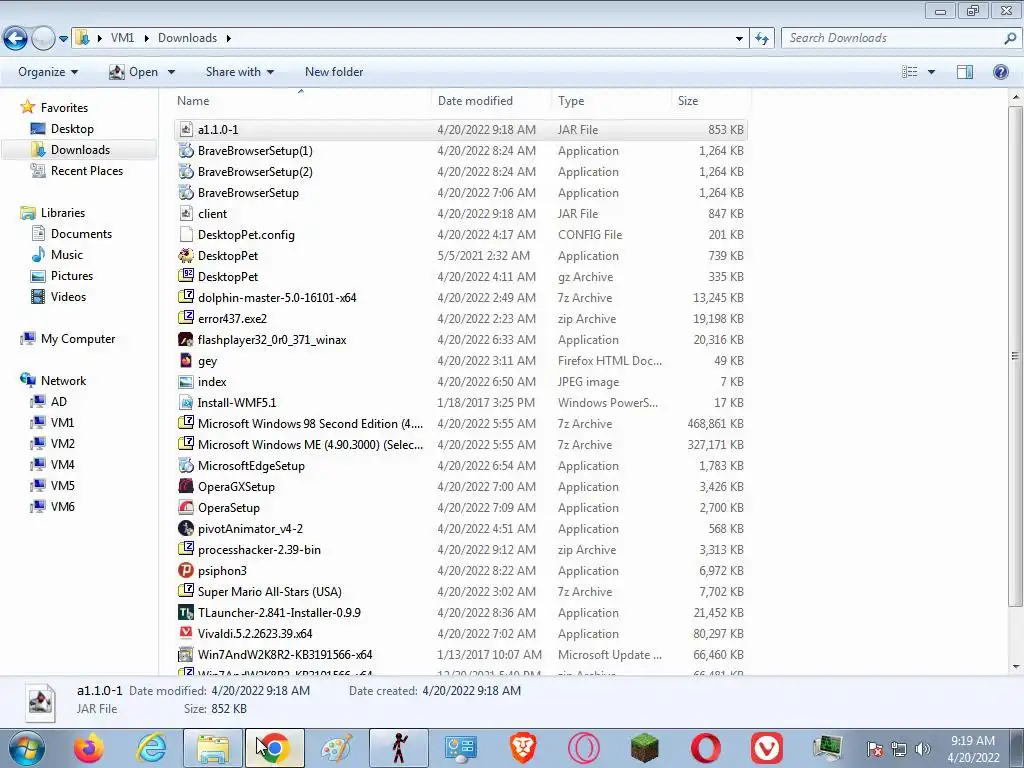Click the file list vertical scrollbar
1024x768 pixels.
click(1015, 356)
